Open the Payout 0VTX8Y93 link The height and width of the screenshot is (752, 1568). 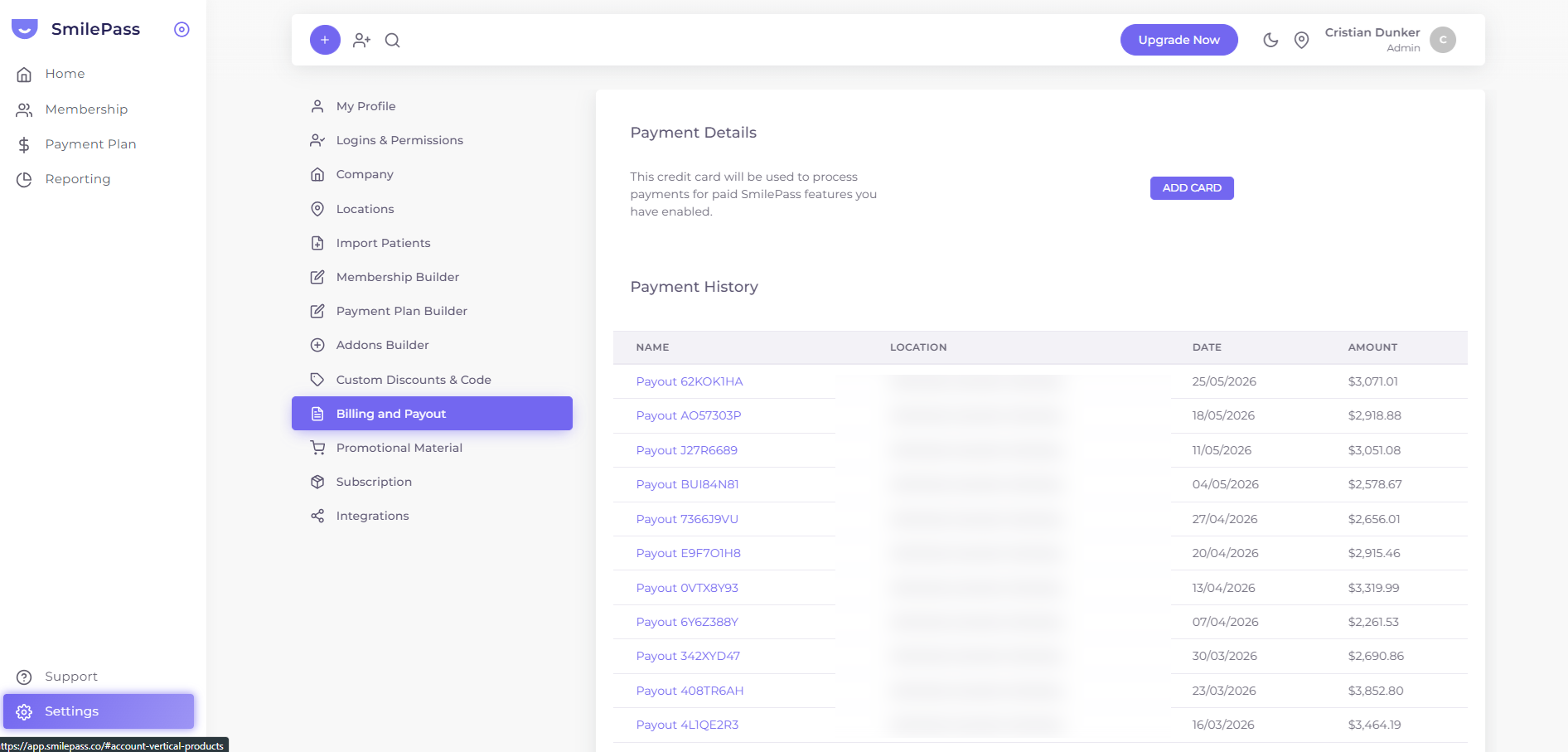tap(687, 588)
